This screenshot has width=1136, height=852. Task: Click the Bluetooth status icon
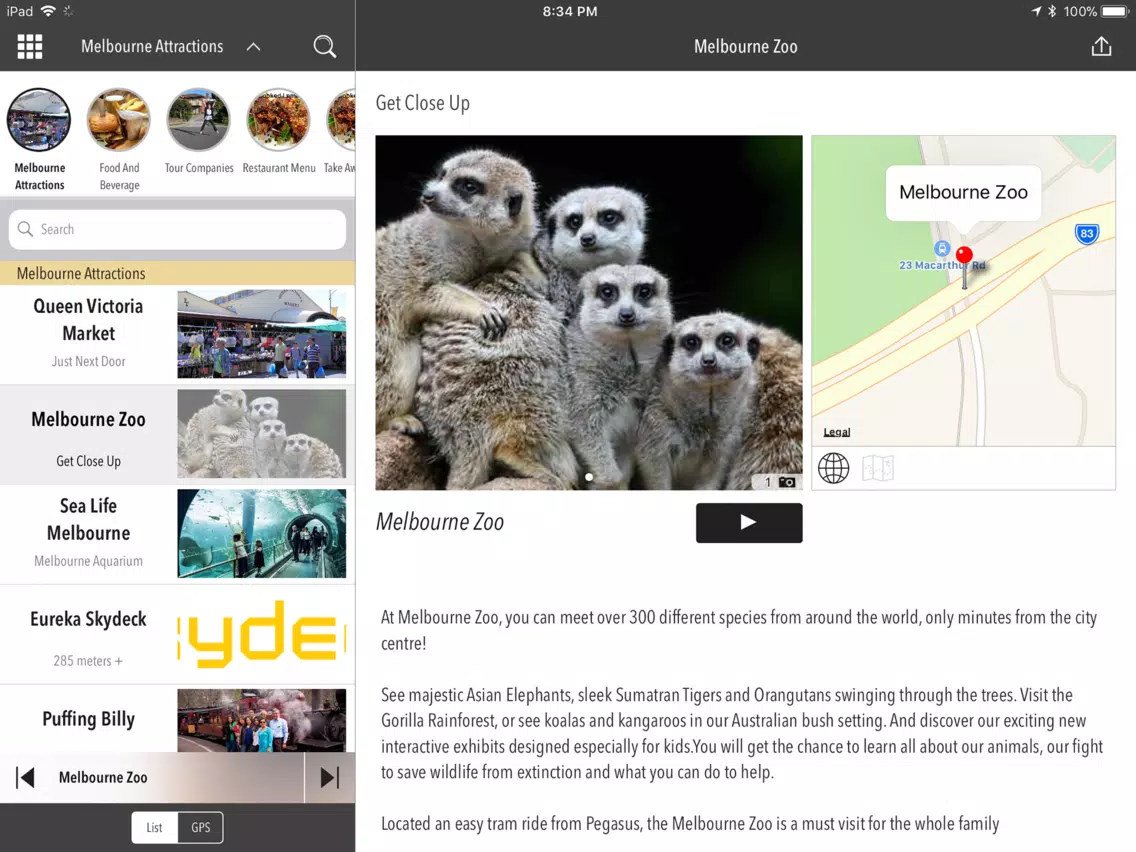1052,11
